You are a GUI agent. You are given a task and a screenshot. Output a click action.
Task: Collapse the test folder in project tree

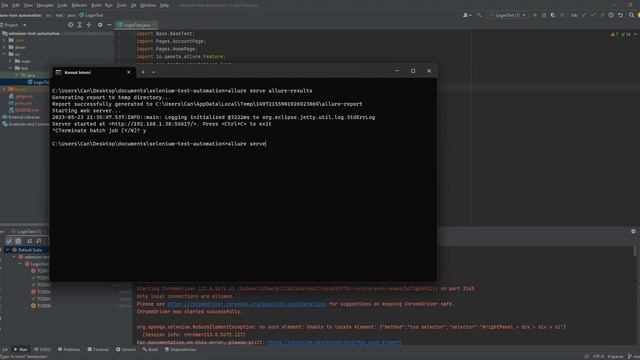[11, 68]
